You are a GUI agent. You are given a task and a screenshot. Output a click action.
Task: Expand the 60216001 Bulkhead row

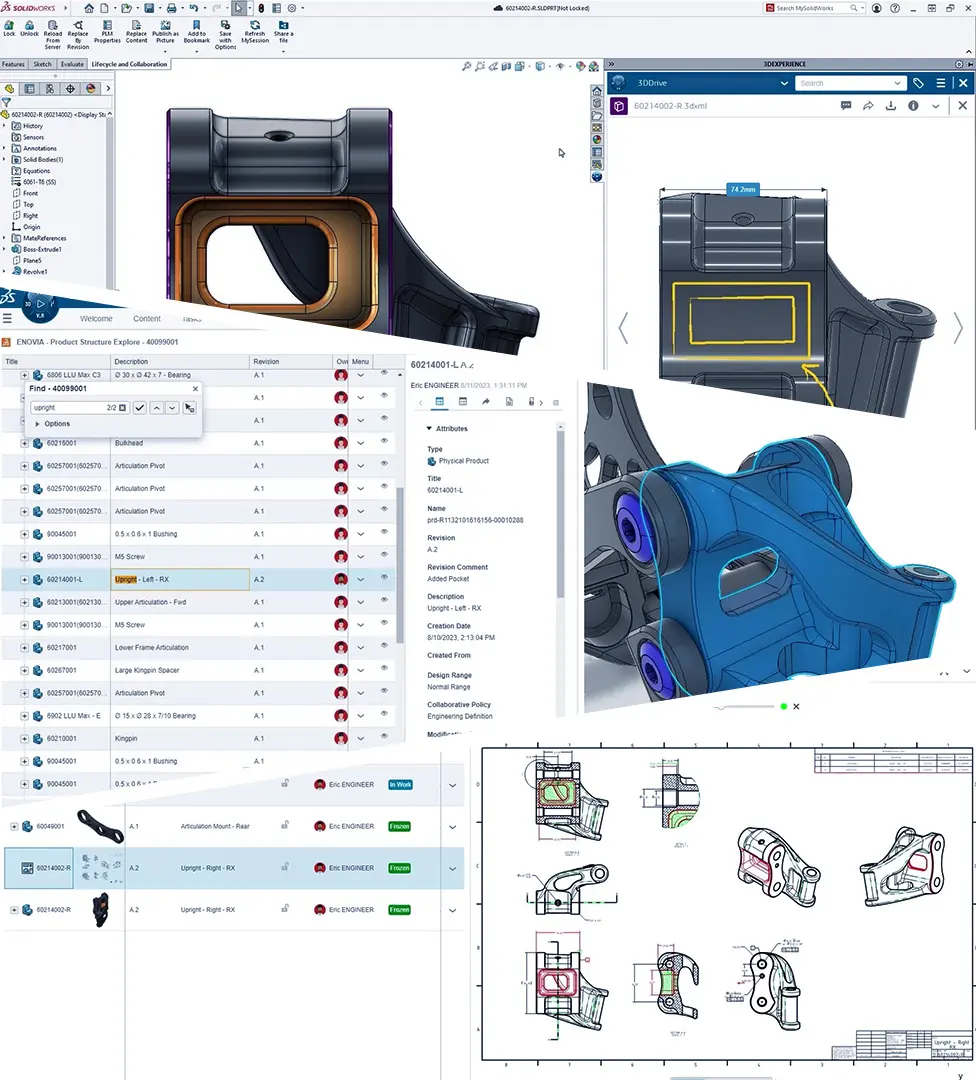tap(24, 443)
